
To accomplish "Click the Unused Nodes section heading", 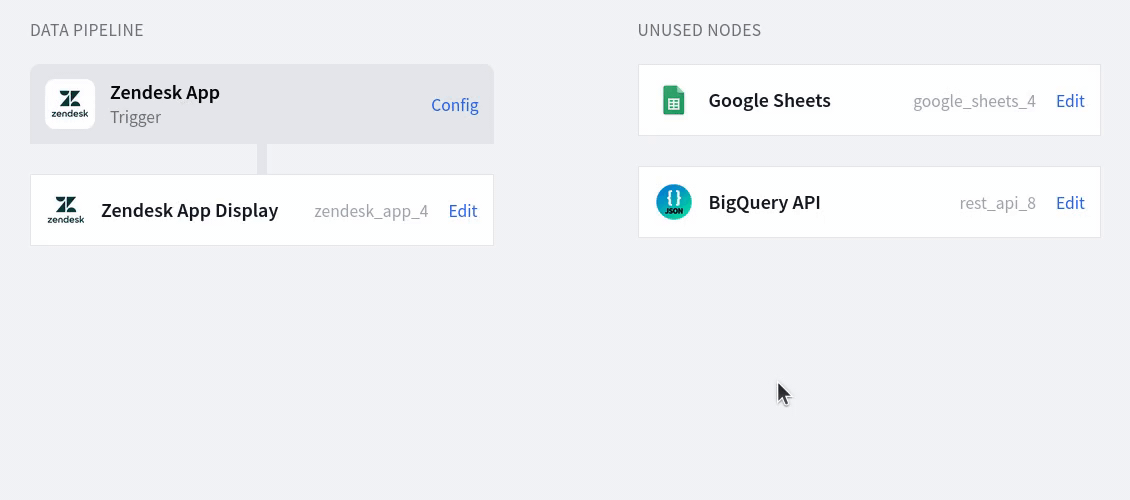I will (699, 30).
